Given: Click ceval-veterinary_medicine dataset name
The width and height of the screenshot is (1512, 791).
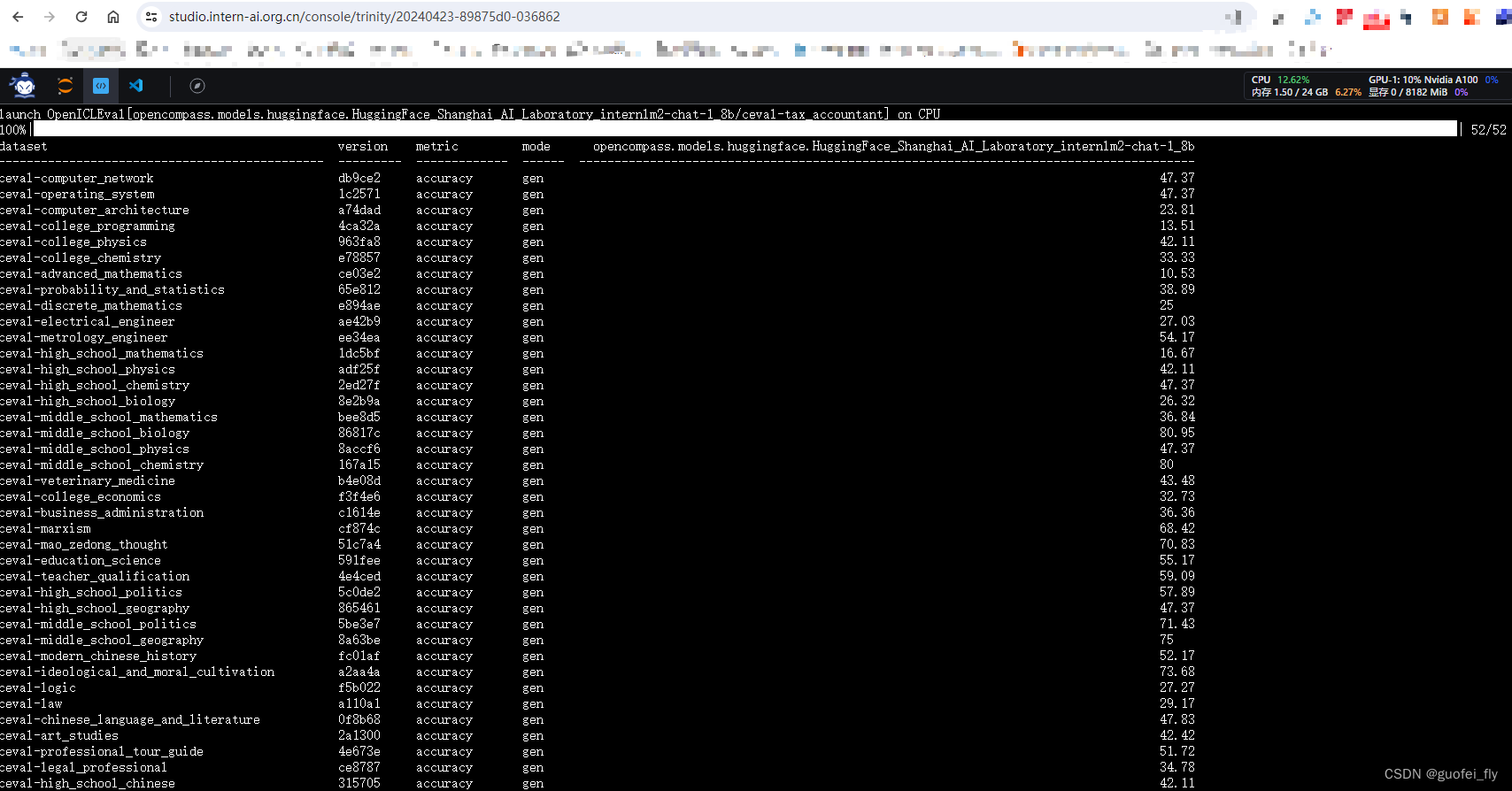Looking at the screenshot, I should (x=88, y=480).
